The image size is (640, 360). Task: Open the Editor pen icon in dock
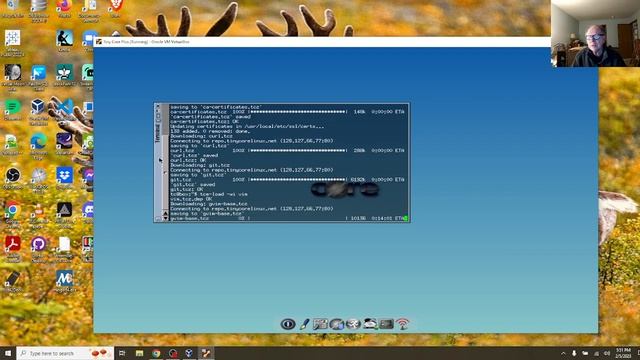(x=304, y=324)
